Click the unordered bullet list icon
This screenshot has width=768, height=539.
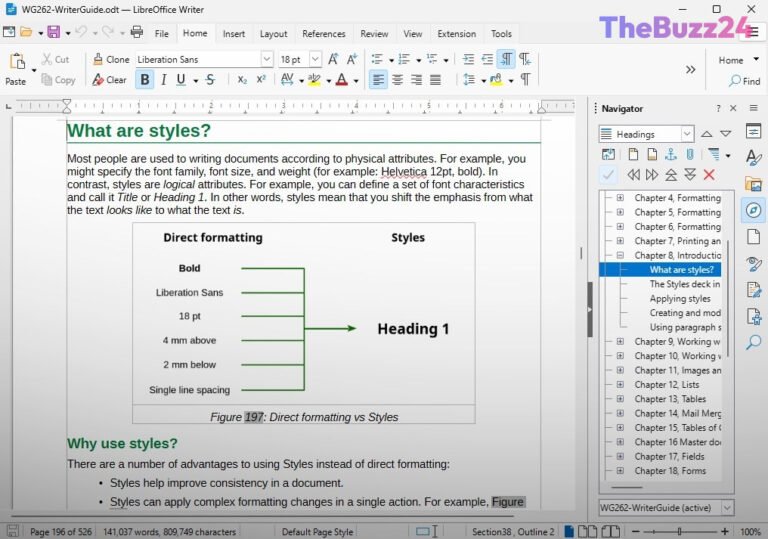coord(377,59)
